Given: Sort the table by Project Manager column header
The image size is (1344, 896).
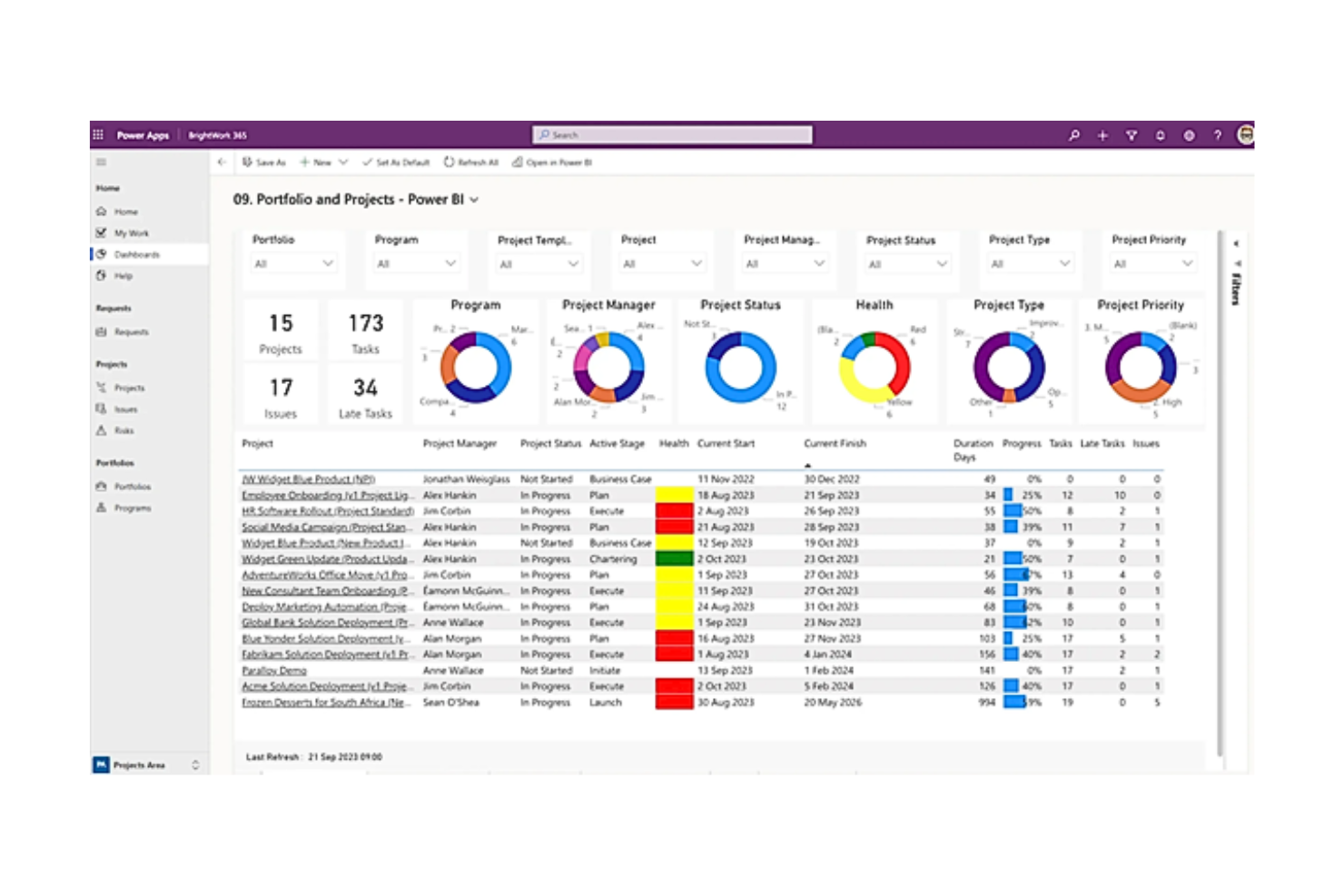Looking at the screenshot, I should (x=460, y=444).
